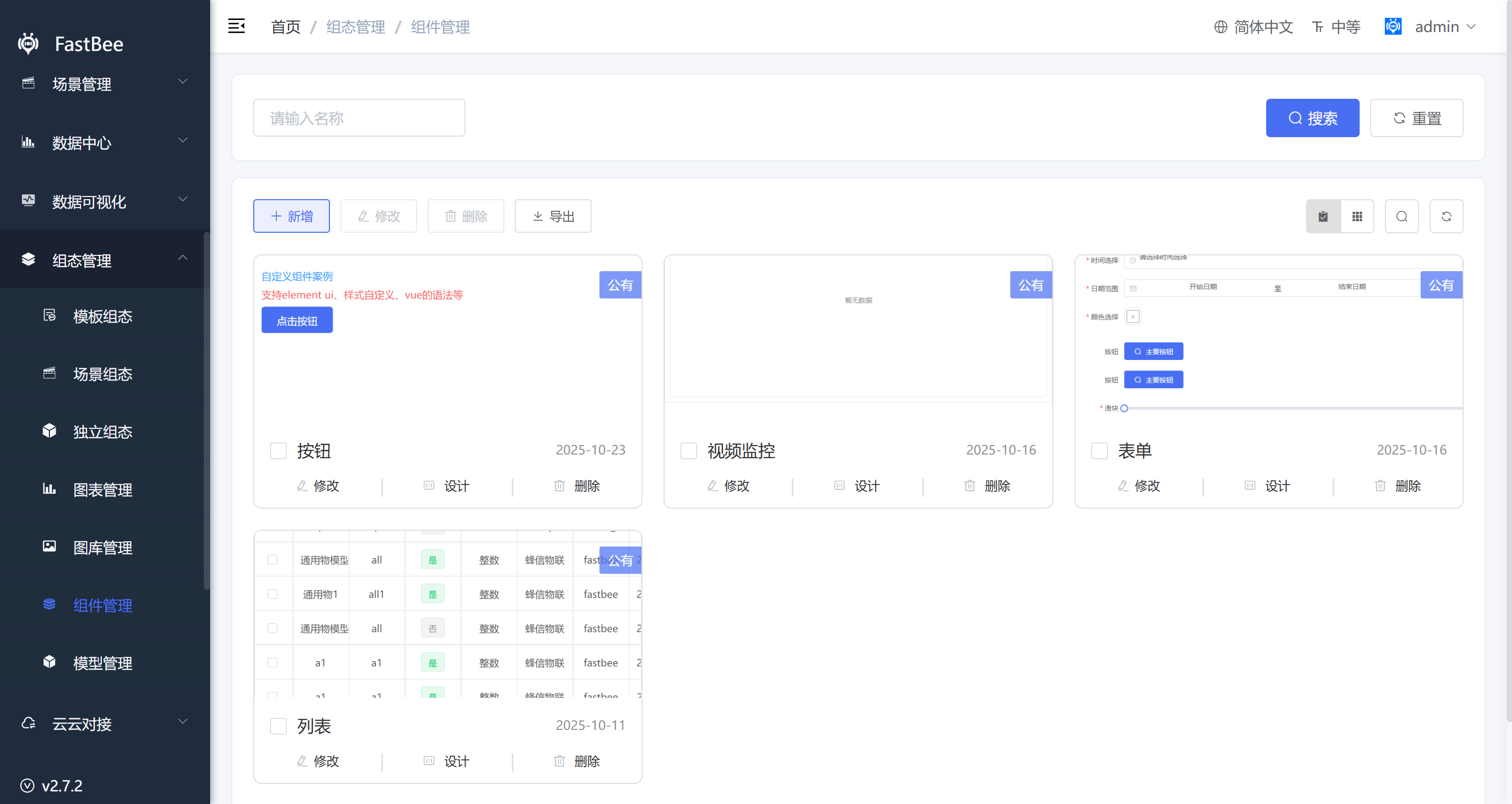
Task: Switch to grid list view icon
Action: (x=1357, y=217)
